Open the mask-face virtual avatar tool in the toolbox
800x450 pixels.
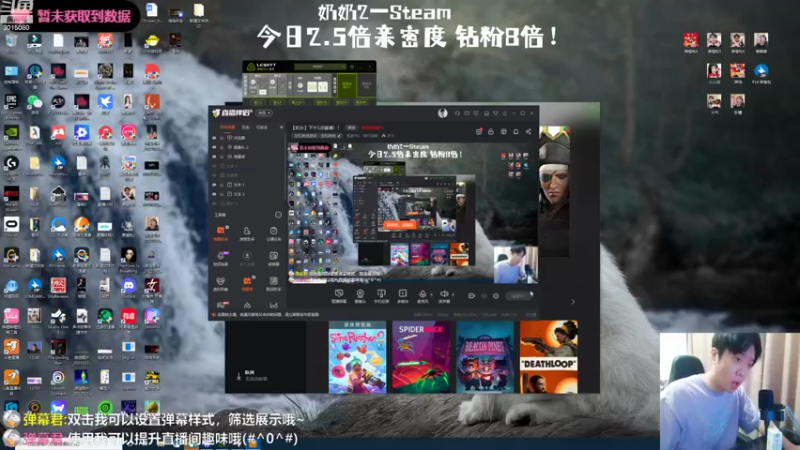(x=220, y=284)
